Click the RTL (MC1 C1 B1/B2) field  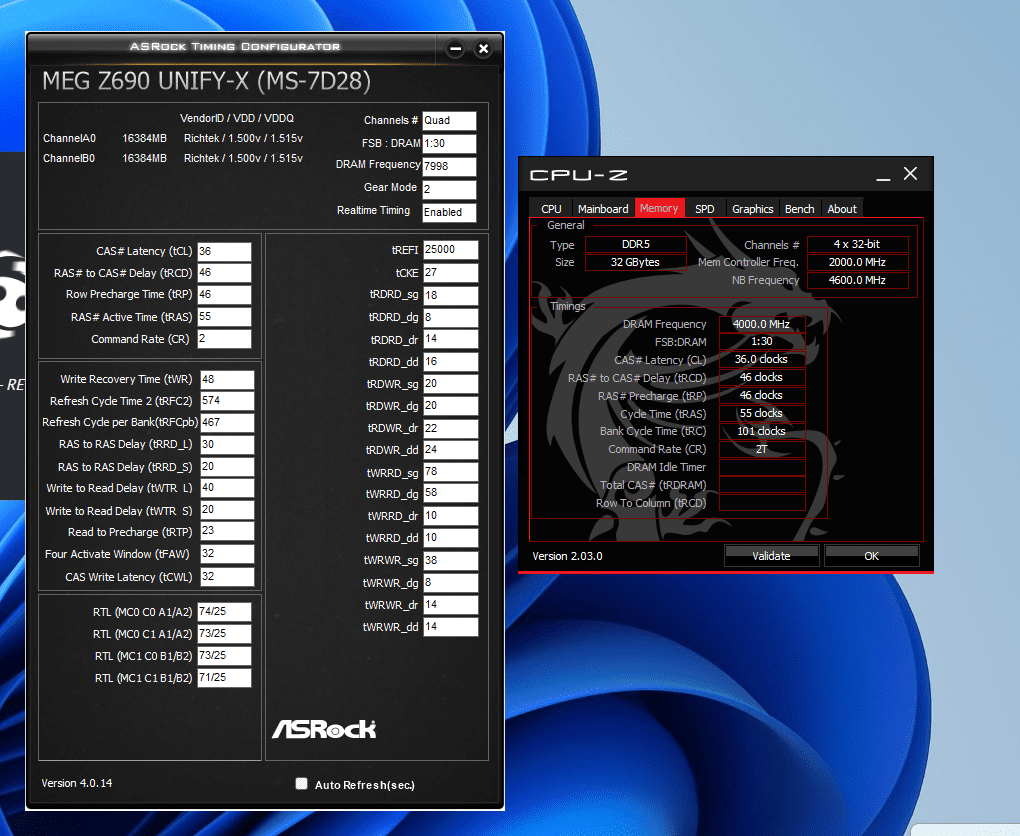pos(224,677)
